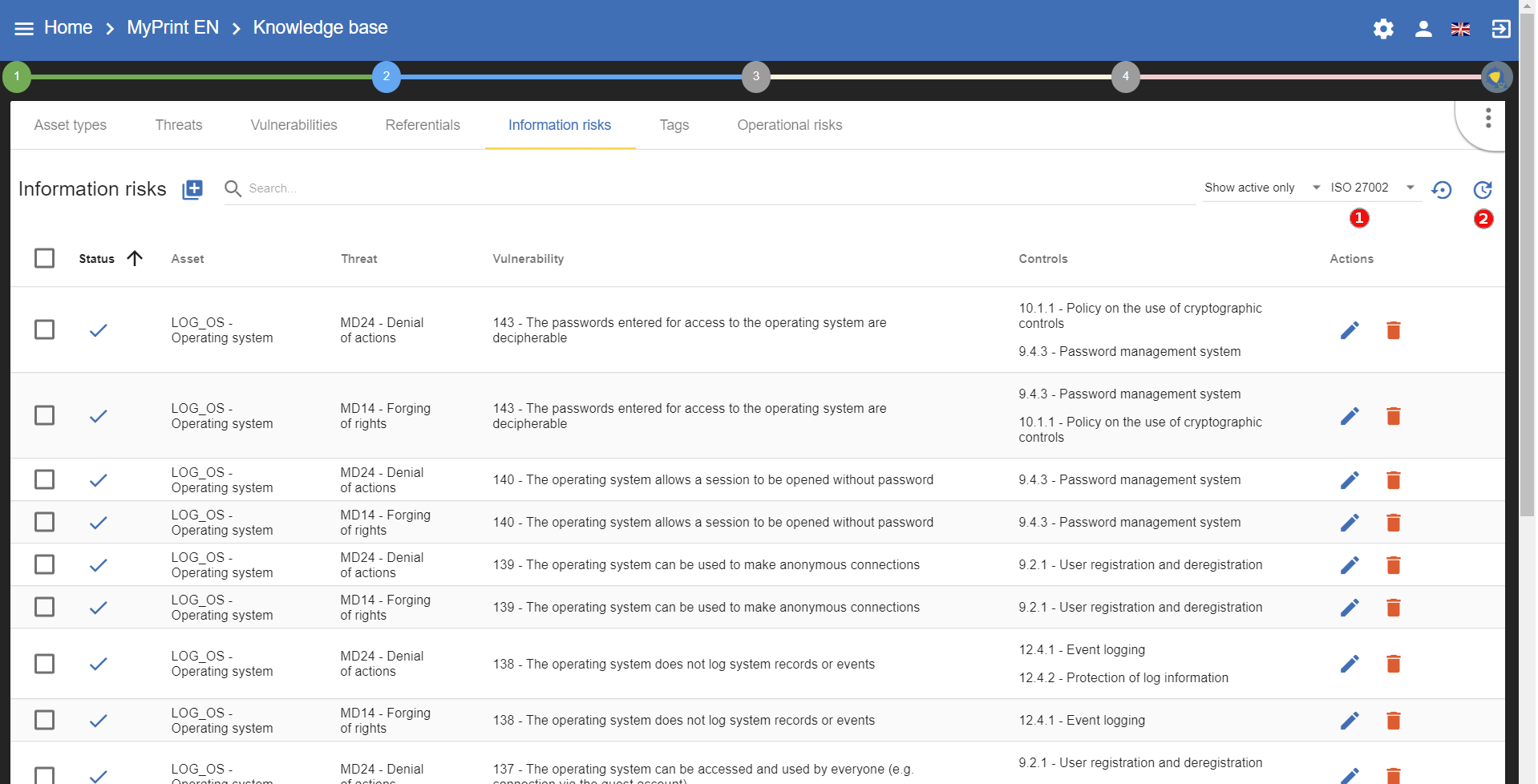The width and height of the screenshot is (1538, 784).
Task: Open the Operational risks tab
Action: tap(789, 125)
